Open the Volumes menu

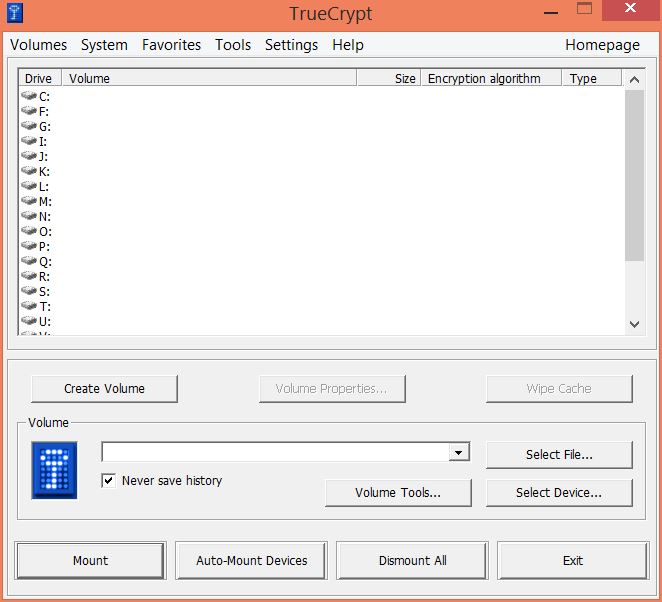(38, 45)
